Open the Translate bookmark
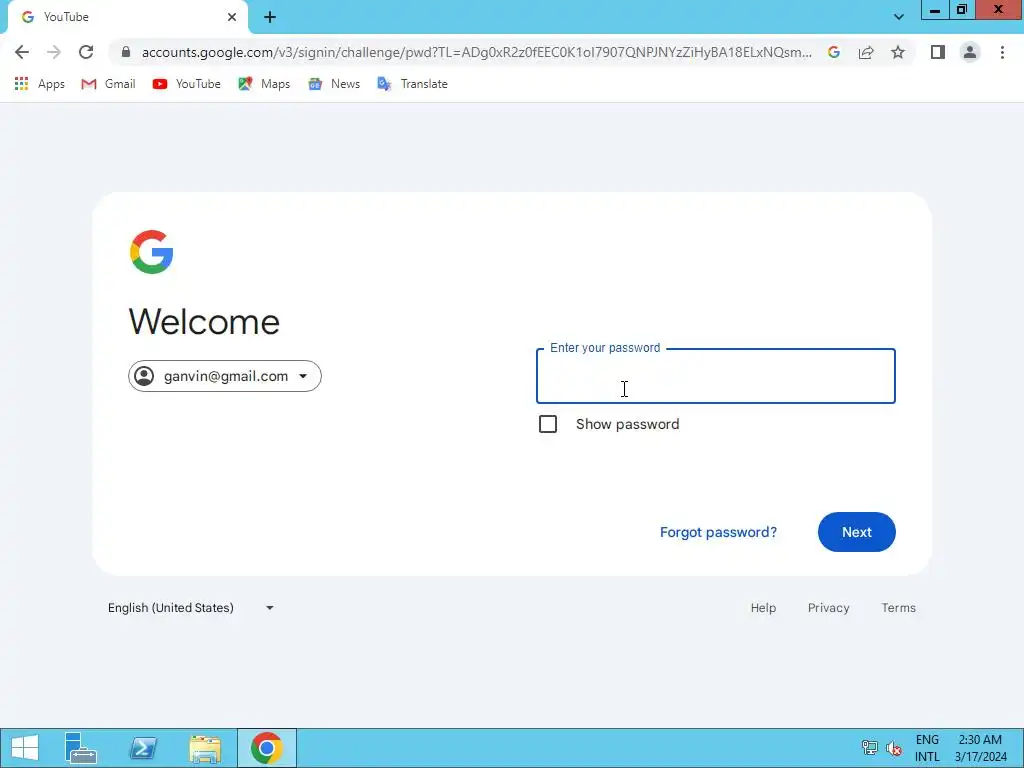This screenshot has width=1024, height=768. point(413,84)
